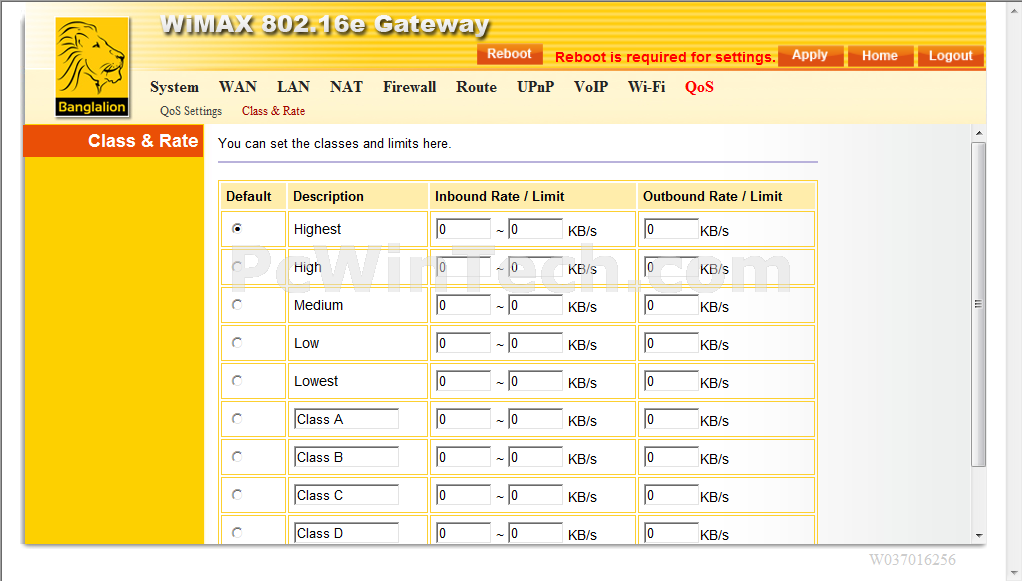1022x581 pixels.
Task: Open the Route menu
Action: [x=476, y=87]
